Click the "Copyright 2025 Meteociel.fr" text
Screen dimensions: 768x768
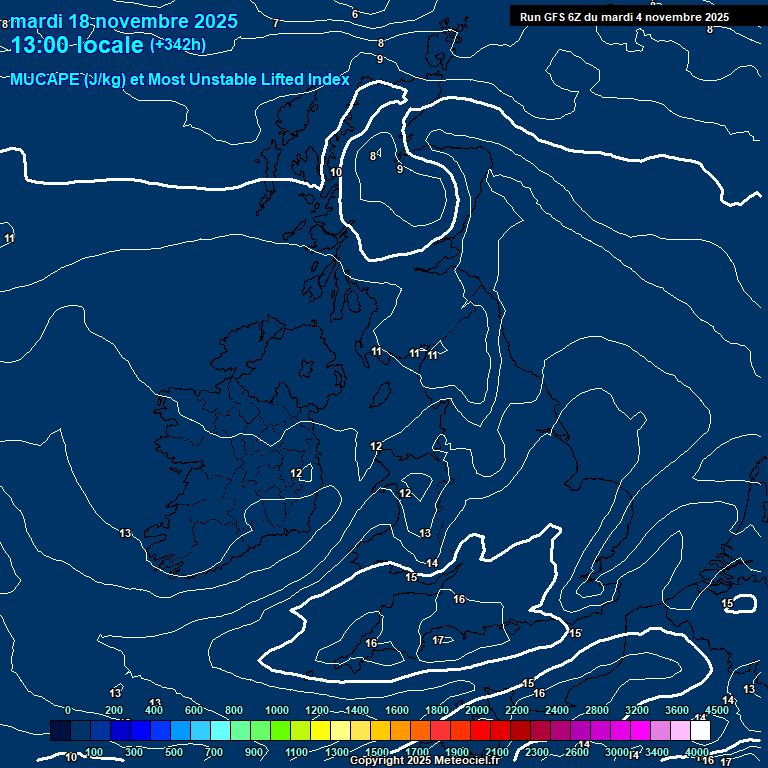pos(425,760)
